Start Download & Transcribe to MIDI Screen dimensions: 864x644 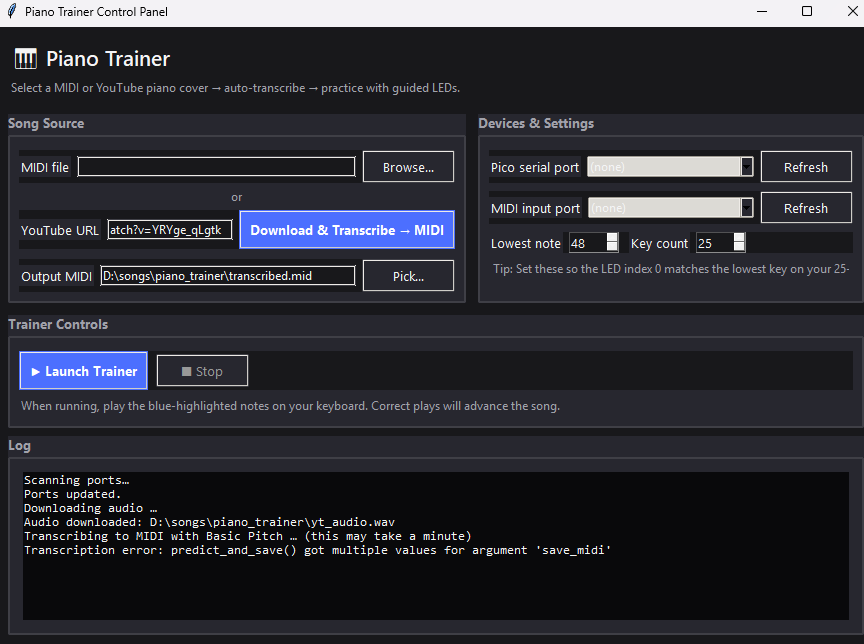point(347,229)
